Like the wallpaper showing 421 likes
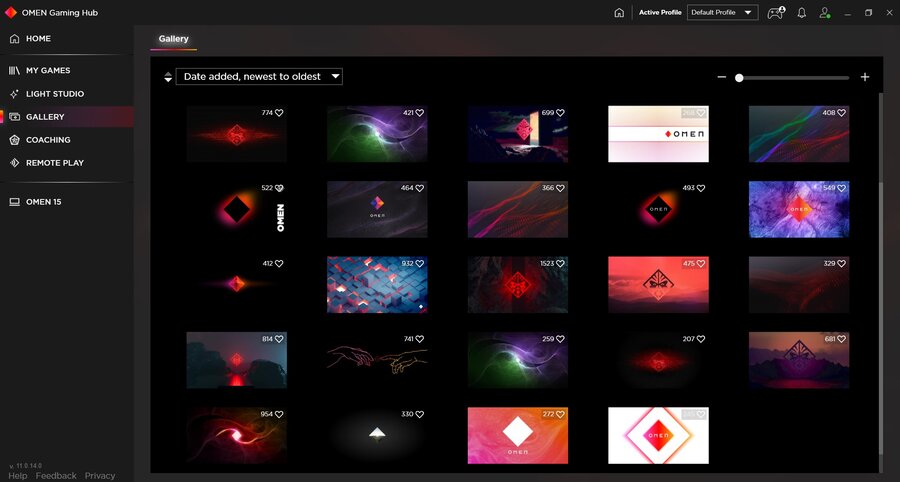900x482 pixels. (420, 113)
